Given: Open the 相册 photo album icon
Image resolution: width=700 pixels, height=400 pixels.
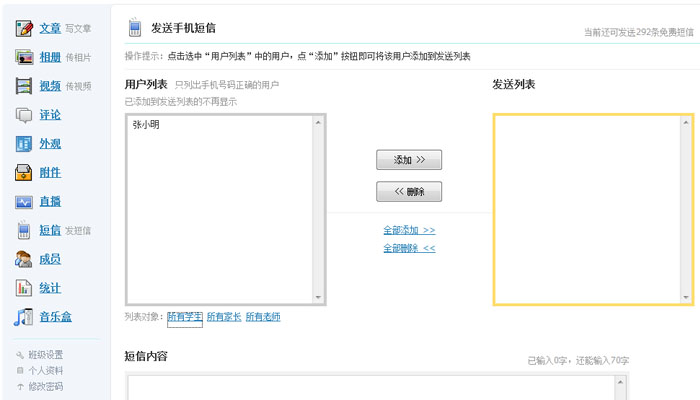Looking at the screenshot, I should (25, 57).
